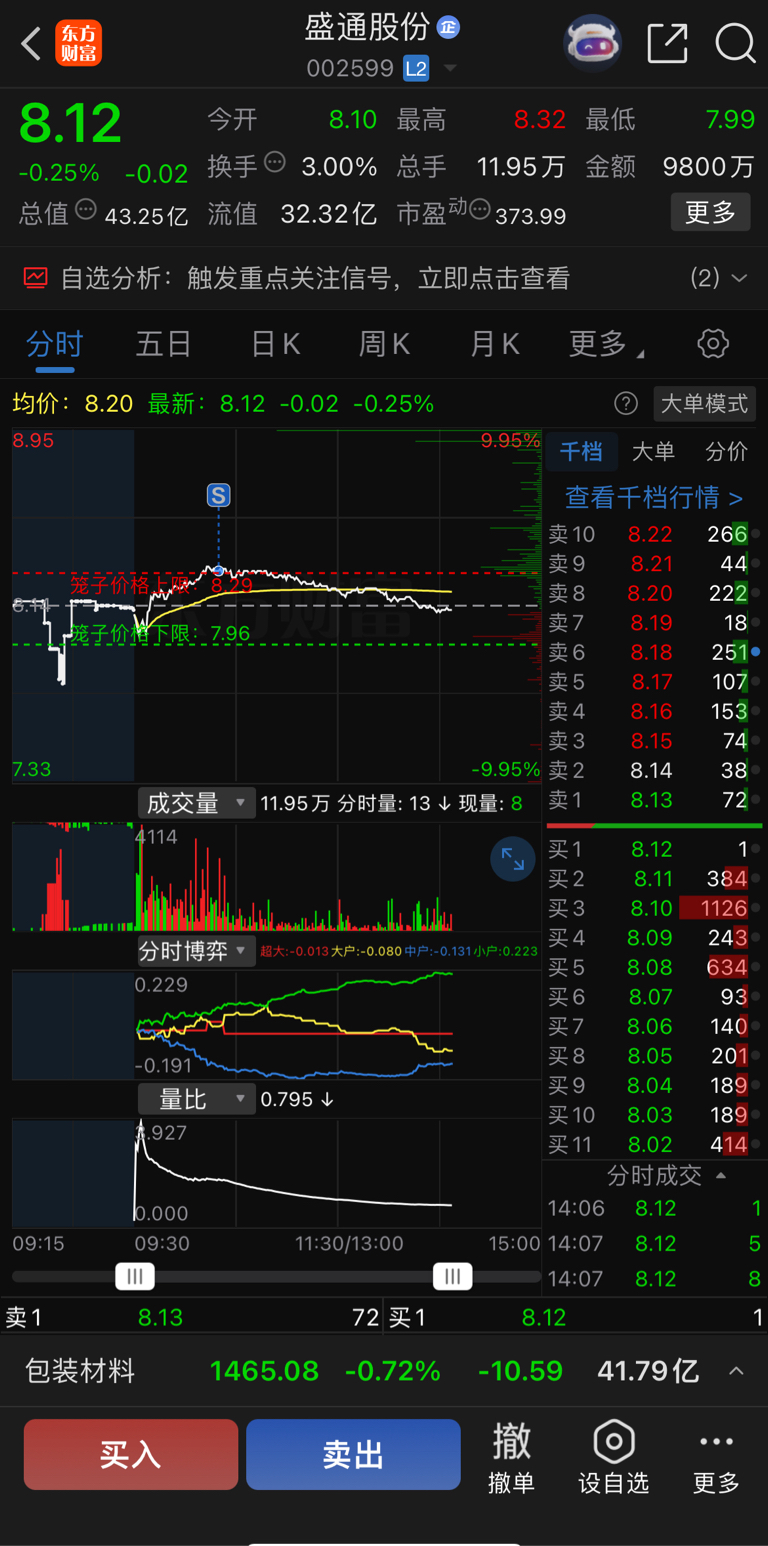Tap left handle of time range slider

[135, 1276]
